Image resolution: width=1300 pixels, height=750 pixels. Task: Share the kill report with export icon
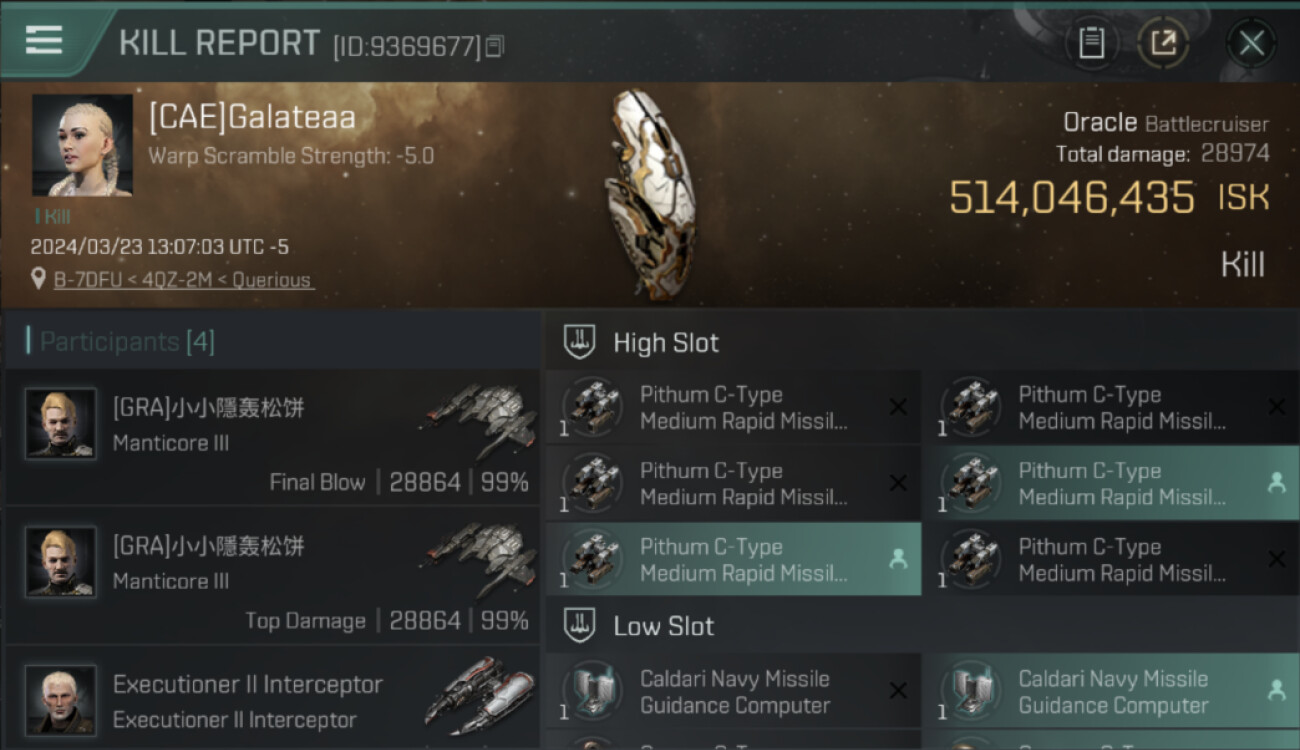[x=1163, y=43]
